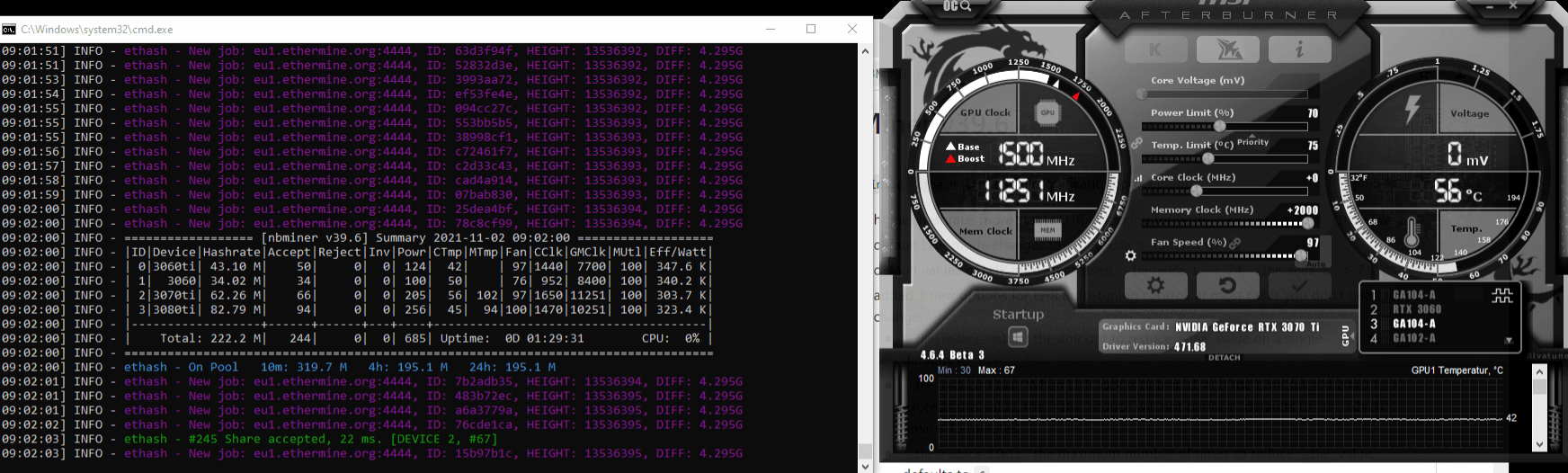
Task: Select GPU 3 GA104-A in the list
Action: pyautogui.click(x=1413, y=324)
